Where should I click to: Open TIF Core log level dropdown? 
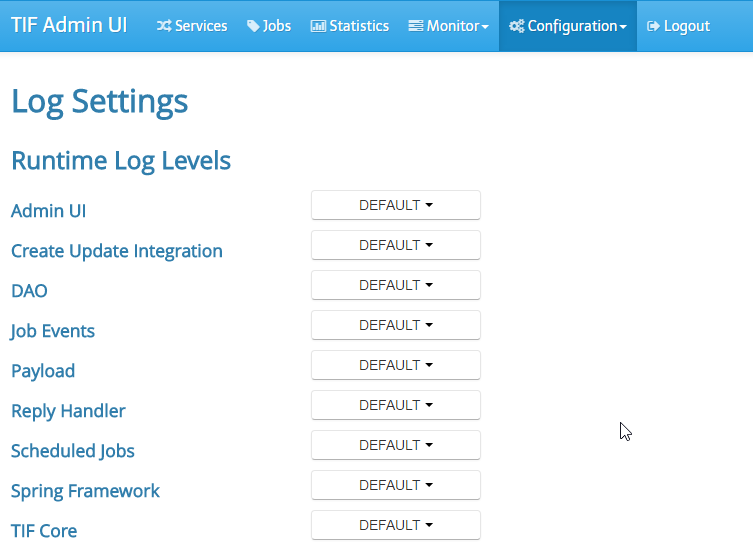coord(396,525)
